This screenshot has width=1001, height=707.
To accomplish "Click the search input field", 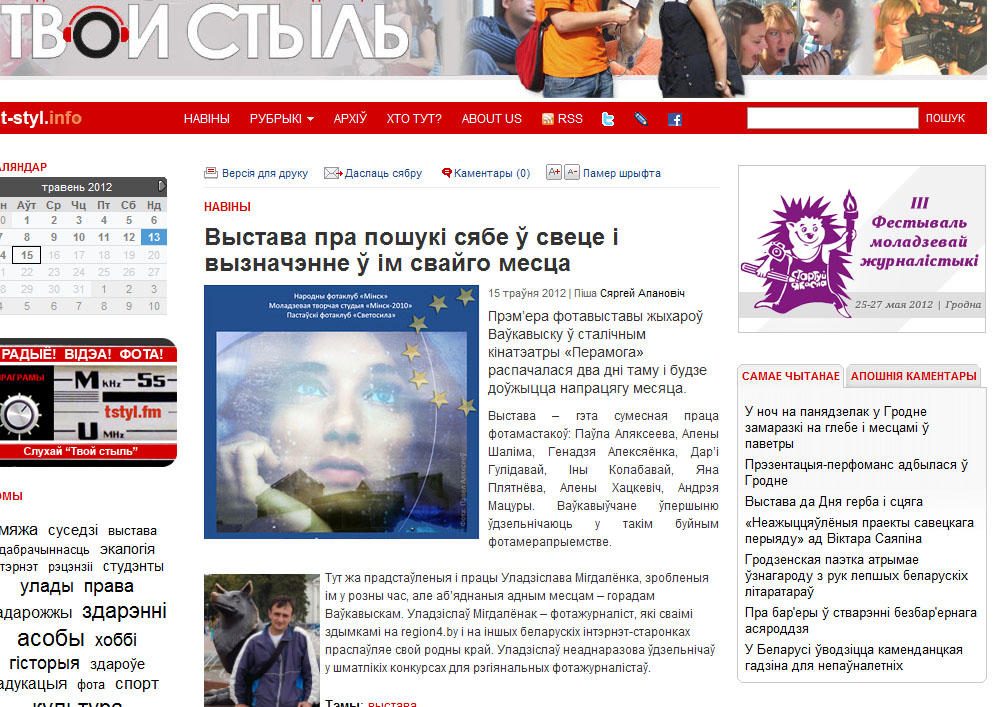I will (832, 118).
